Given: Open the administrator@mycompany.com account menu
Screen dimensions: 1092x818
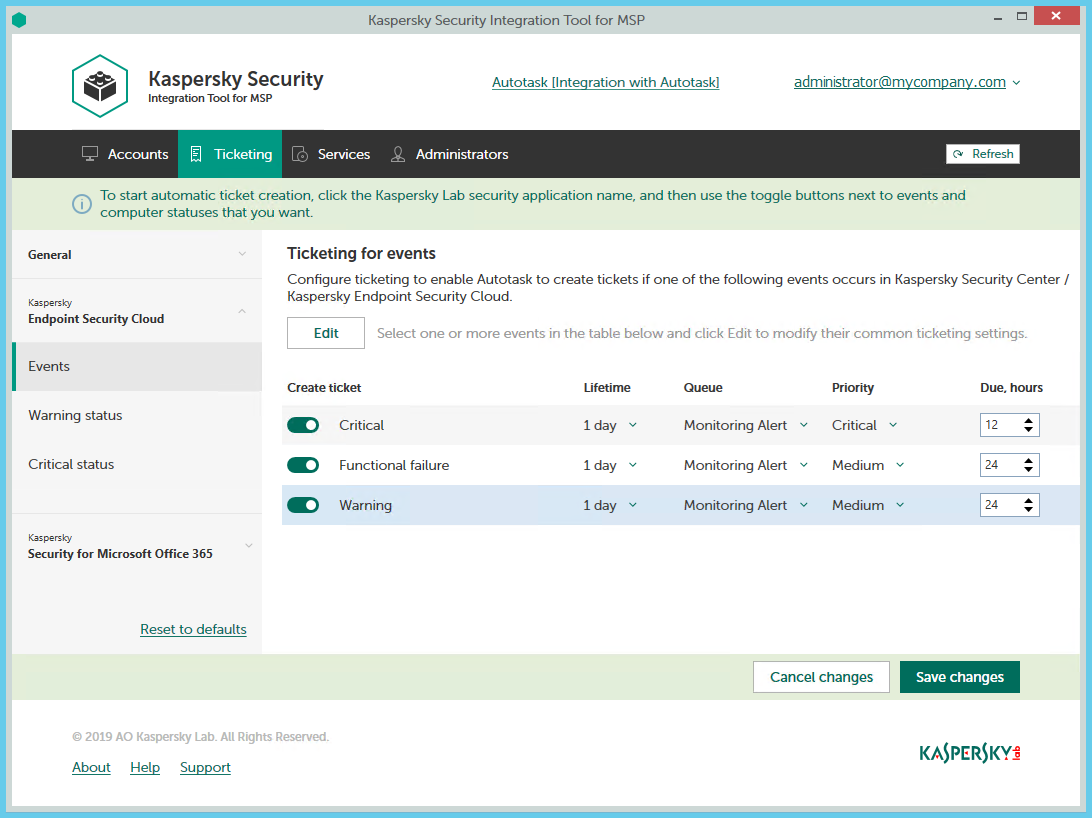Looking at the screenshot, I should click(x=906, y=83).
